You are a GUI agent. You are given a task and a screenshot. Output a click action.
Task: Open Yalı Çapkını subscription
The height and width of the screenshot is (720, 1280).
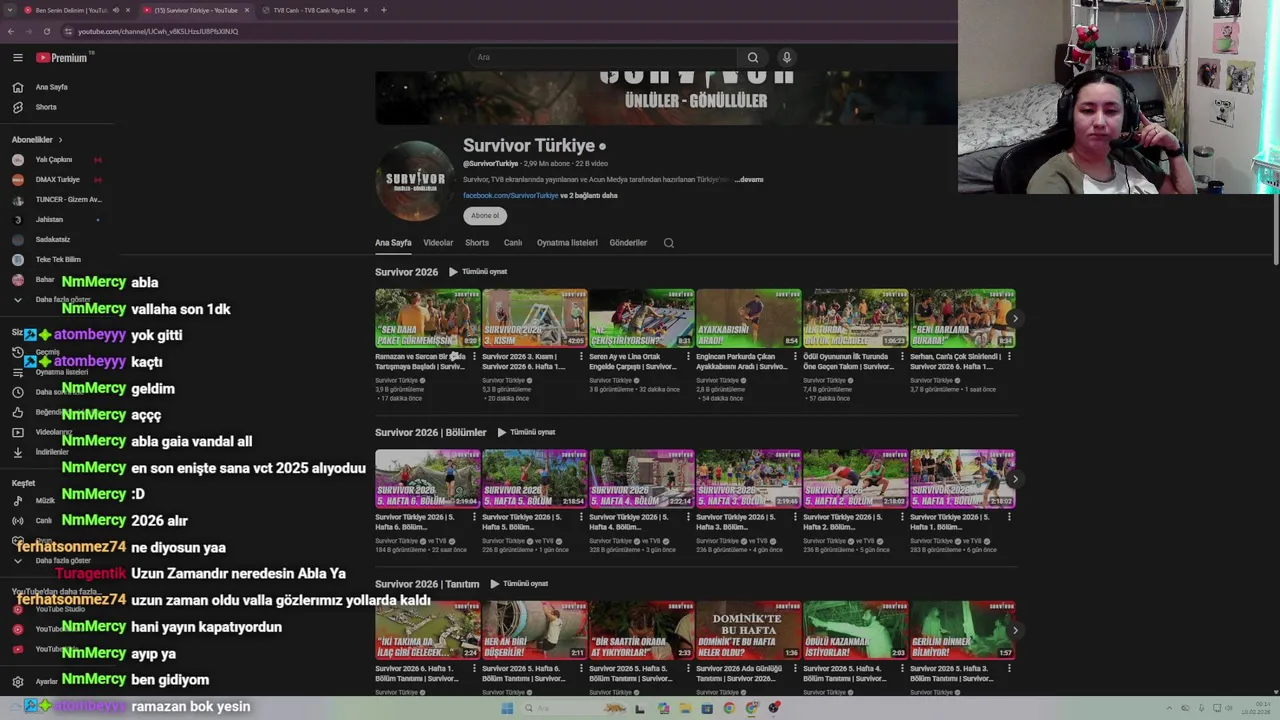pos(54,160)
